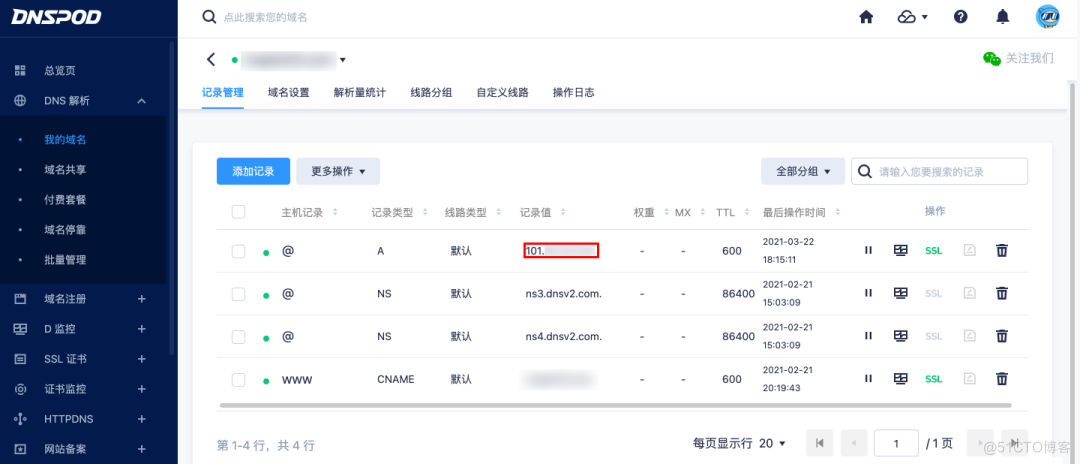Expand D 监控 sidebar section
Screen dimensions: 1080x464
(x=141, y=329)
